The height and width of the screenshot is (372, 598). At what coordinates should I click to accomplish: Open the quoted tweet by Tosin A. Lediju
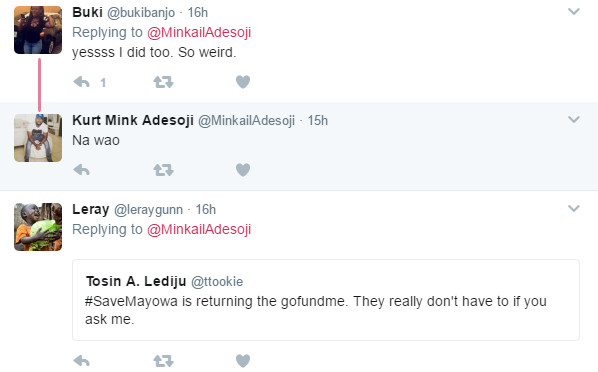click(x=326, y=300)
